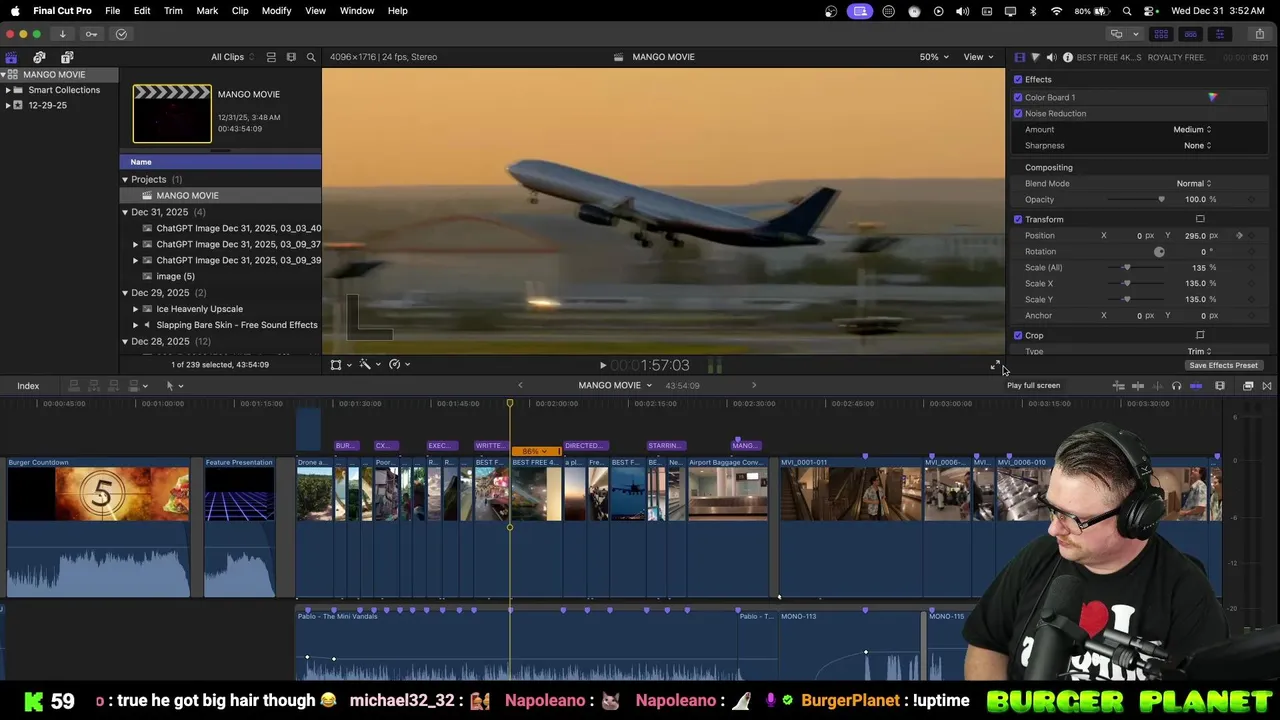Click the Rotation dial control
Viewport: 1280px width, 720px height.
pyautogui.click(x=1159, y=251)
